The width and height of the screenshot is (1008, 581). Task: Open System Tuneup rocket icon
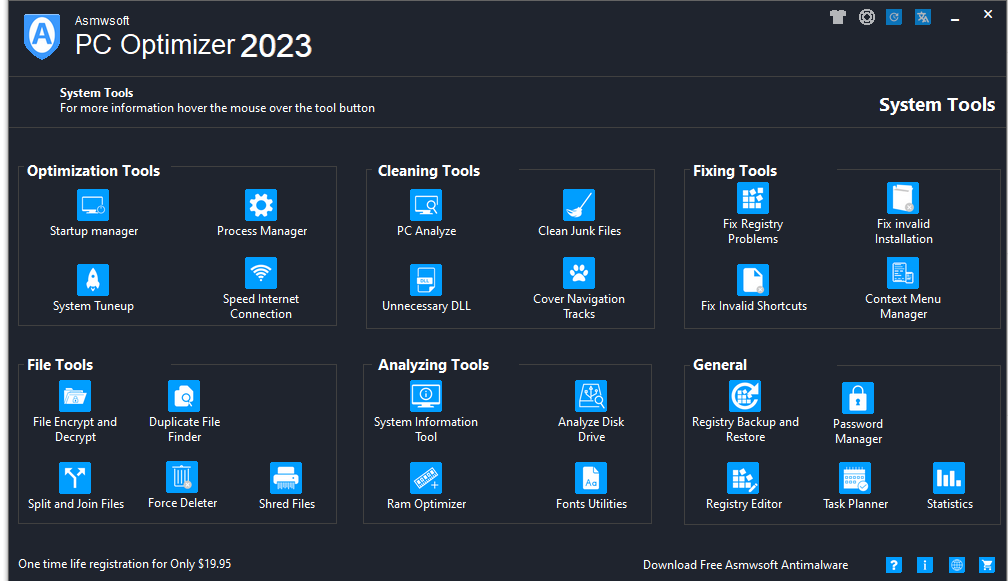[x=93, y=280]
